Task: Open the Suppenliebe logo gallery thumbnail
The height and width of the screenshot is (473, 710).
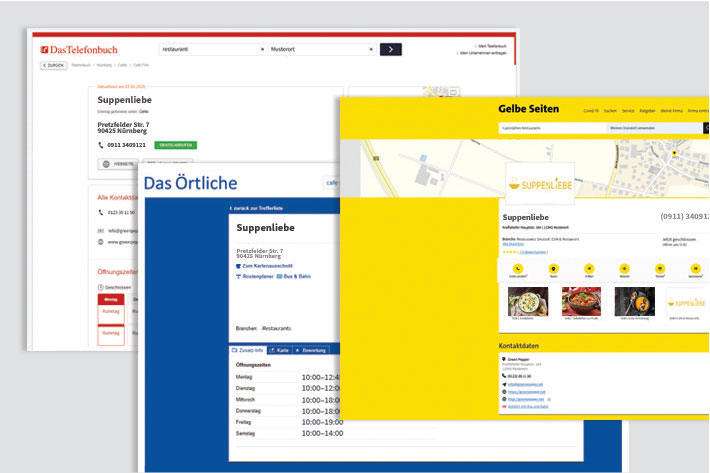Action: (x=686, y=302)
